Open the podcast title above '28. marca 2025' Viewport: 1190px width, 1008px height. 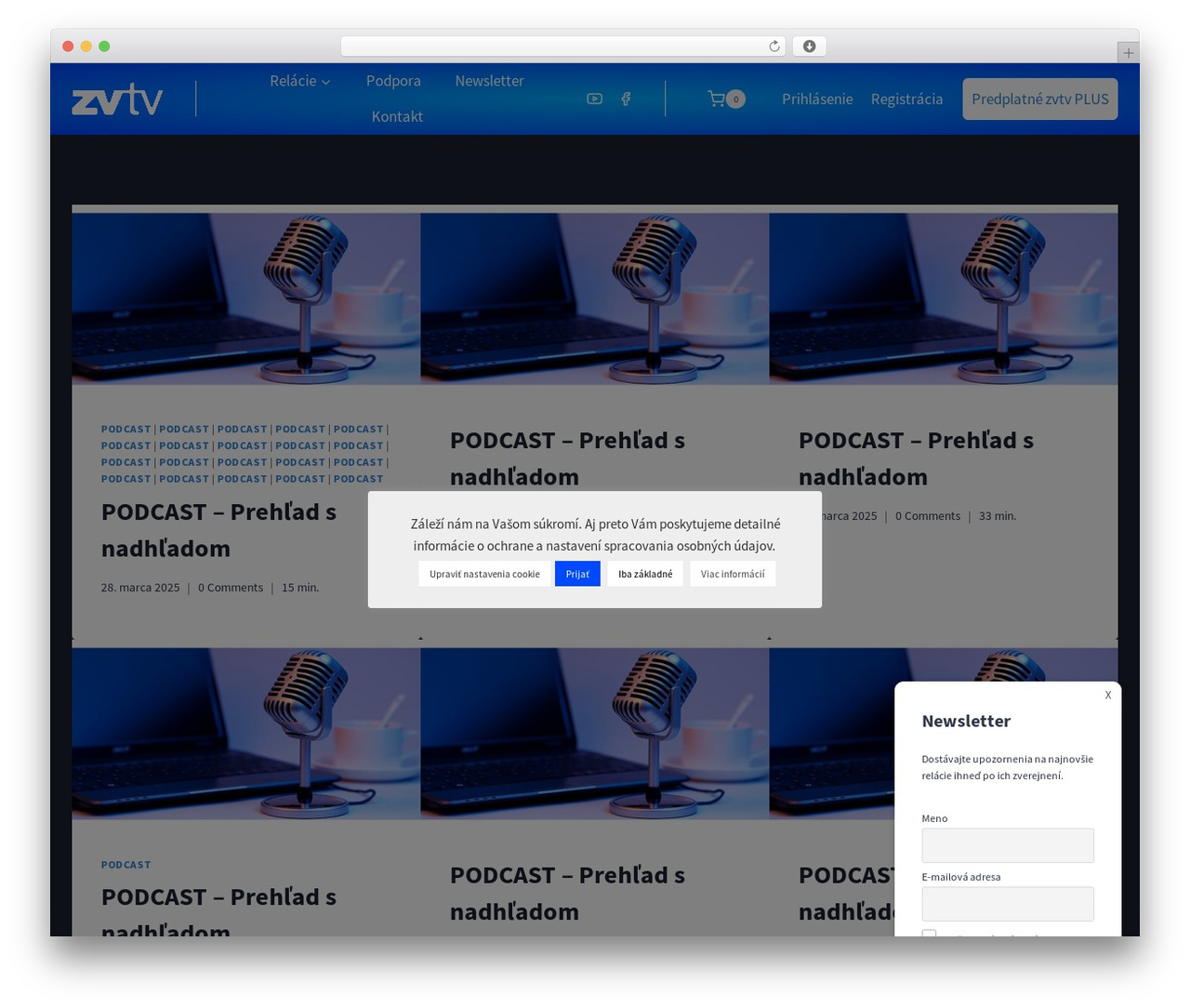tap(218, 530)
